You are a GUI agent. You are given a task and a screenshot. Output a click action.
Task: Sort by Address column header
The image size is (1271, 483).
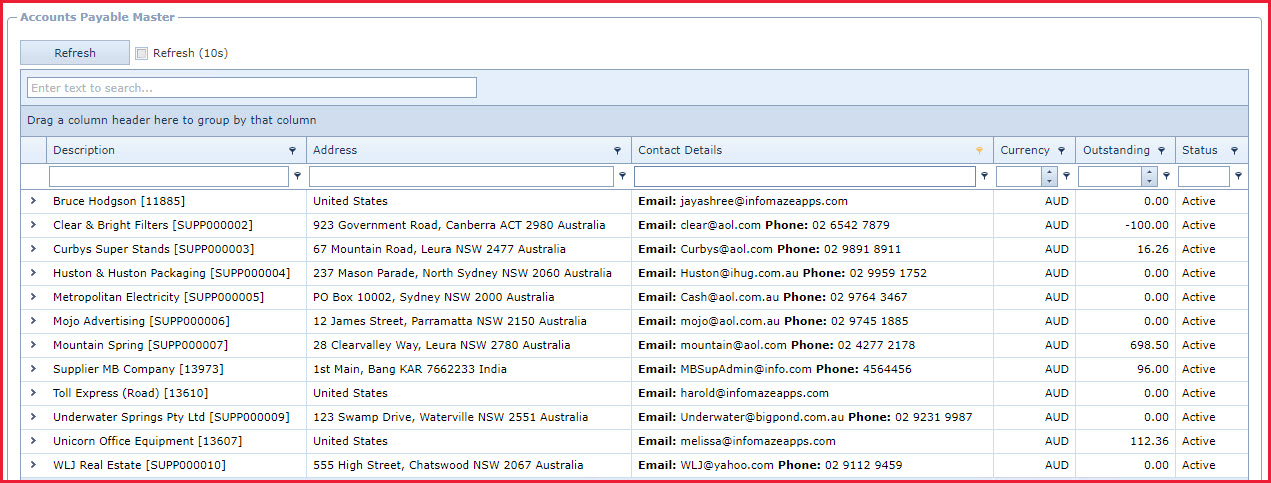pyautogui.click(x=469, y=150)
